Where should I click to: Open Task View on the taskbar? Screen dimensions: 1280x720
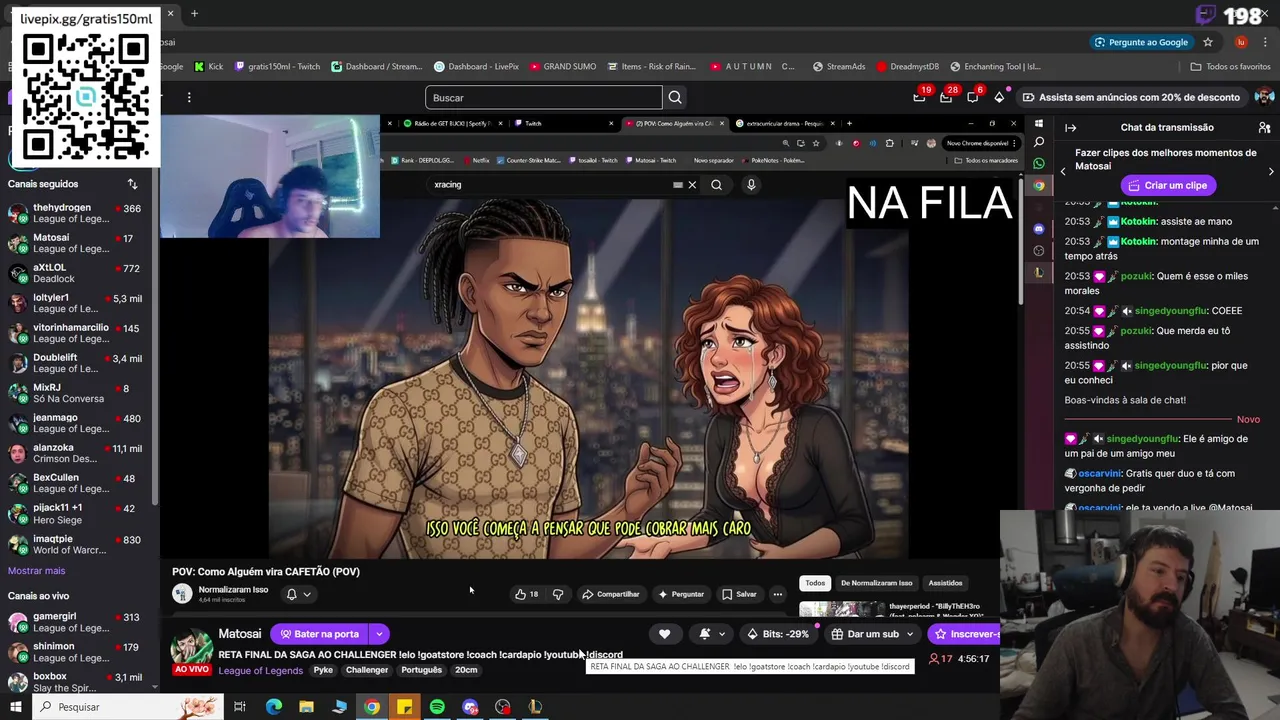point(240,707)
